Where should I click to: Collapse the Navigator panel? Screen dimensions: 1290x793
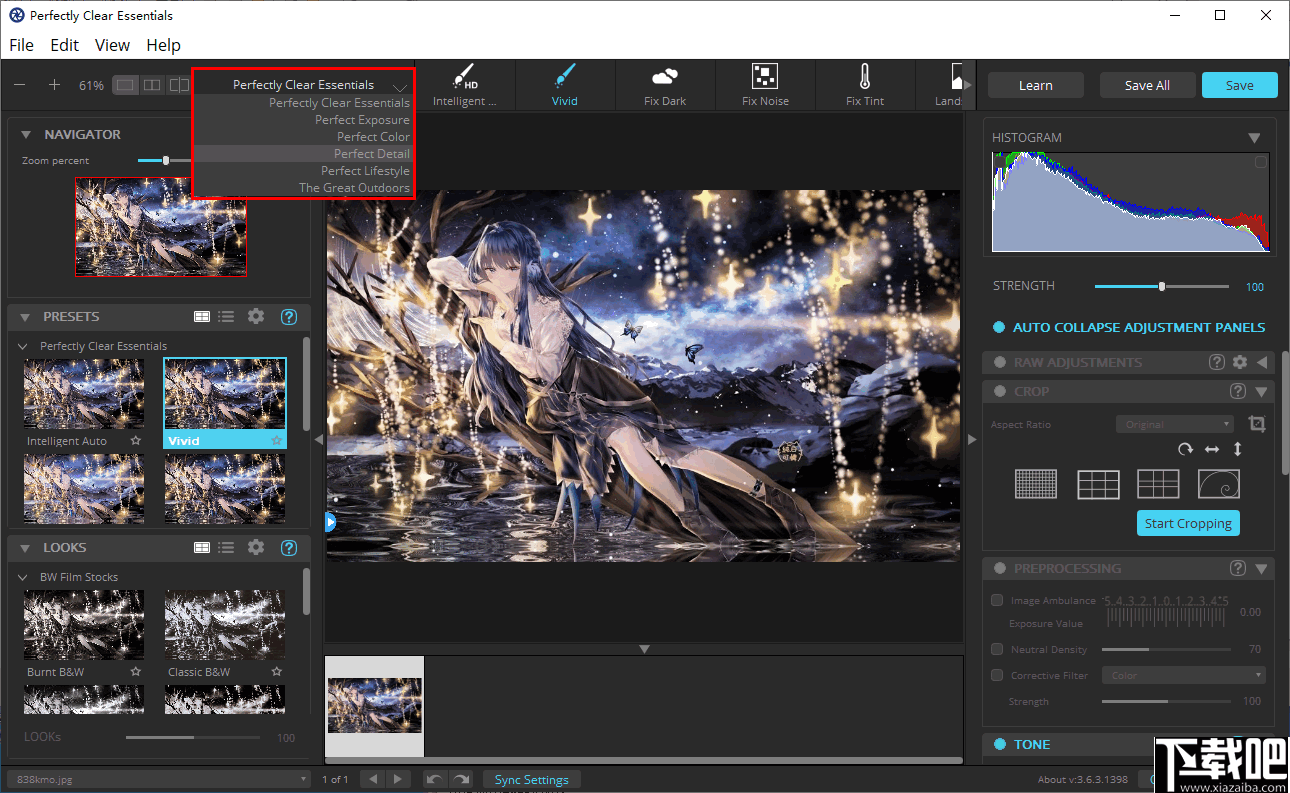click(25, 134)
